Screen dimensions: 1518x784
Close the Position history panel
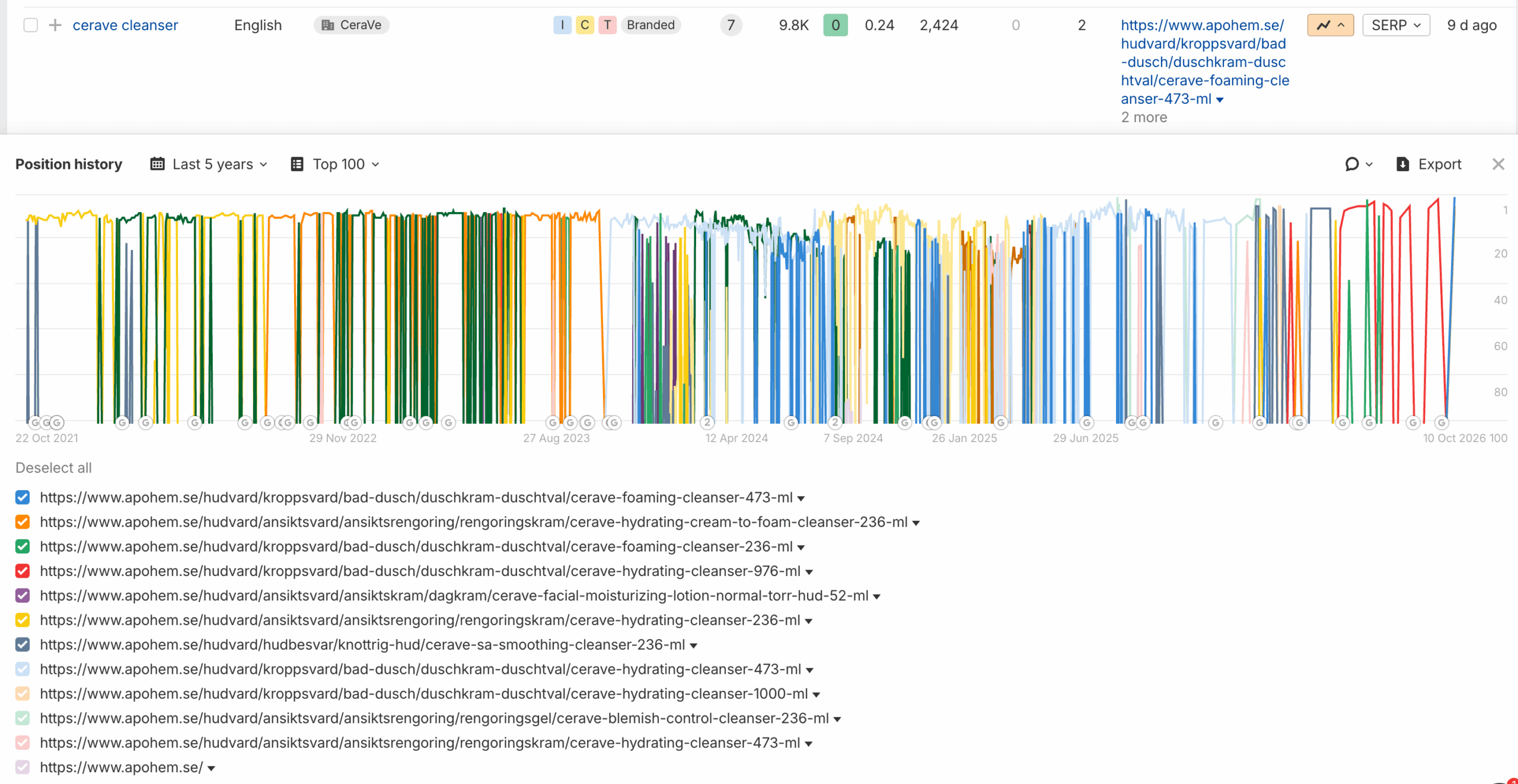pyautogui.click(x=1498, y=164)
